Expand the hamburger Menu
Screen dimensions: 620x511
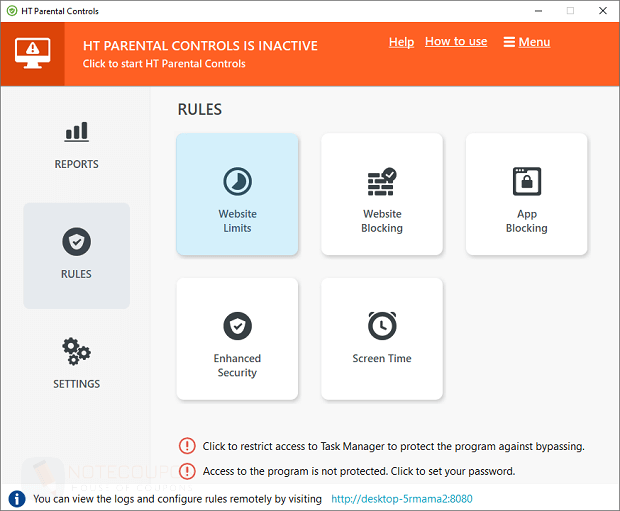(526, 42)
